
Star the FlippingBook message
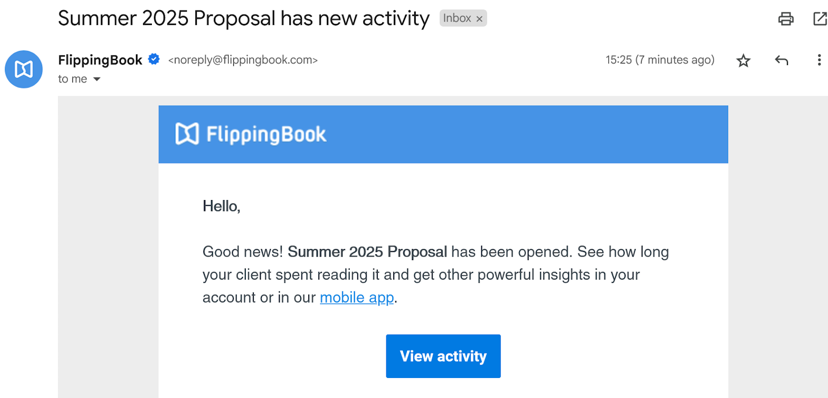tap(744, 61)
